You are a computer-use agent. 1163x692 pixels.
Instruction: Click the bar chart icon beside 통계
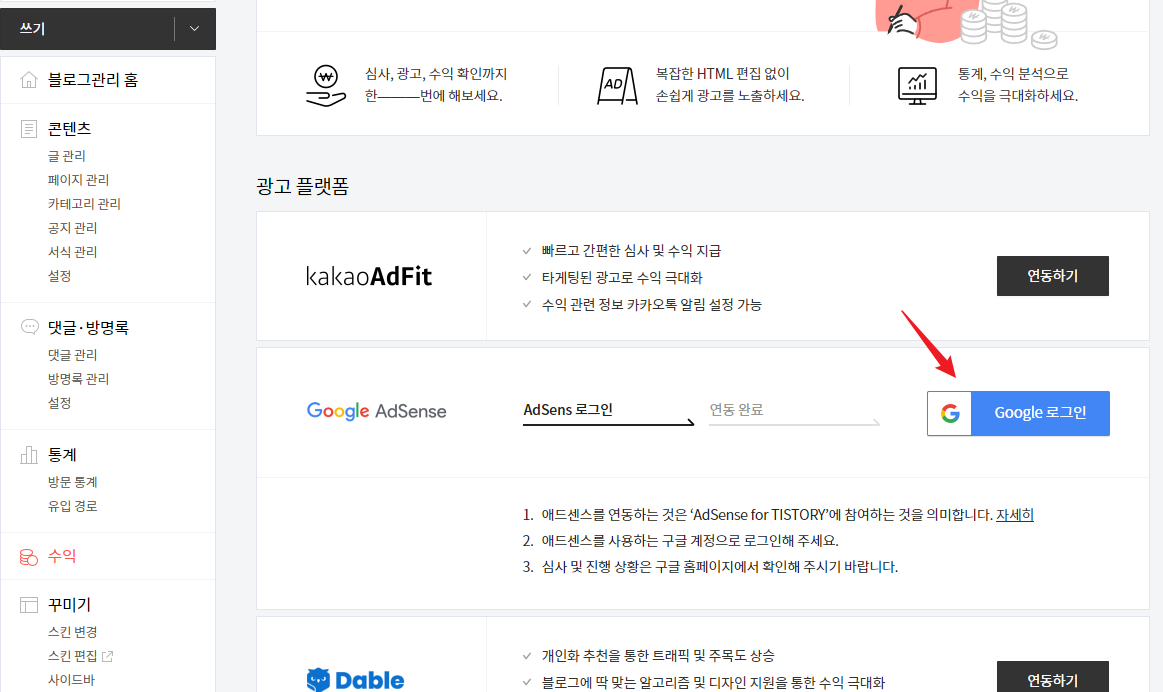29,455
